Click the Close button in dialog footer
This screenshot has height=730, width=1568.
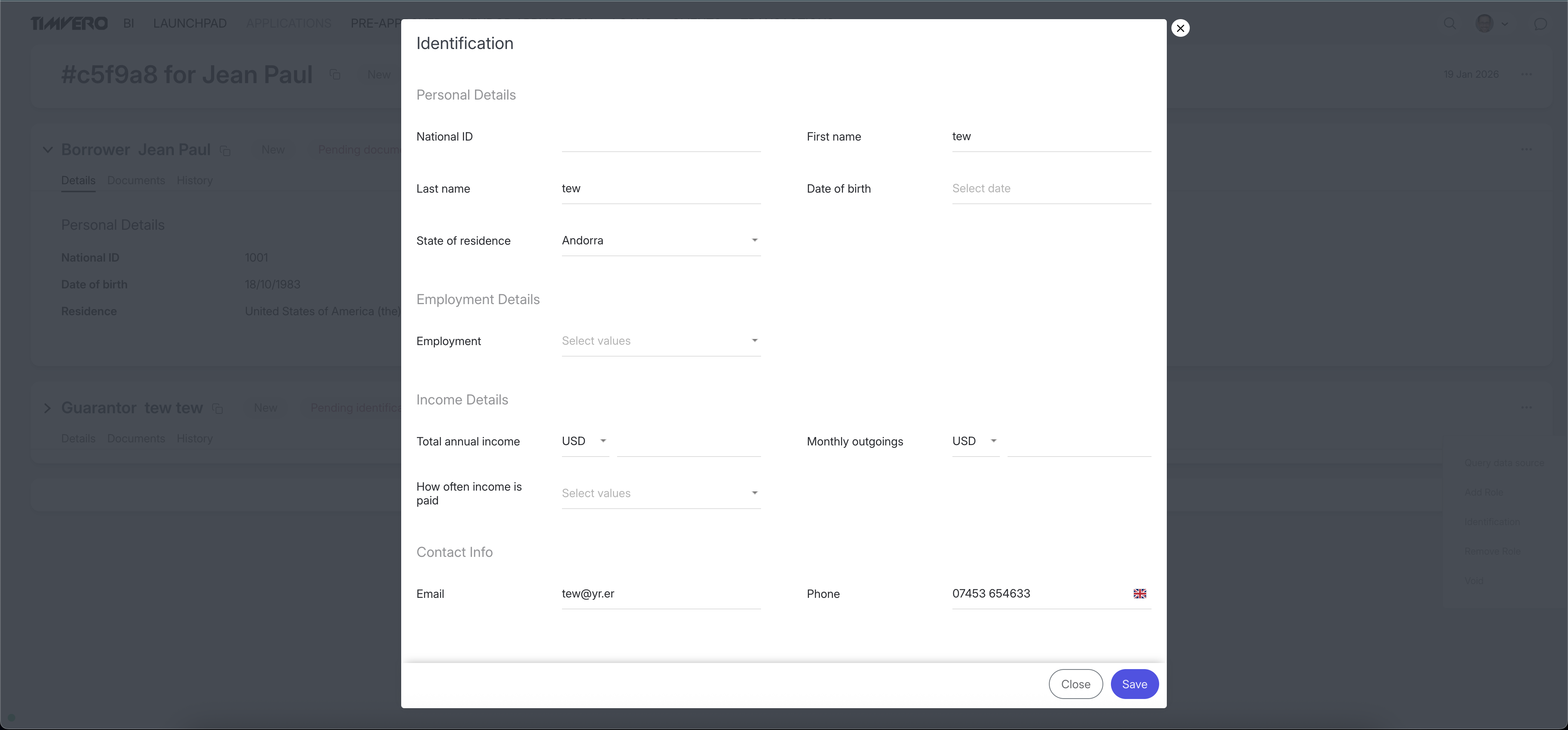point(1075,684)
